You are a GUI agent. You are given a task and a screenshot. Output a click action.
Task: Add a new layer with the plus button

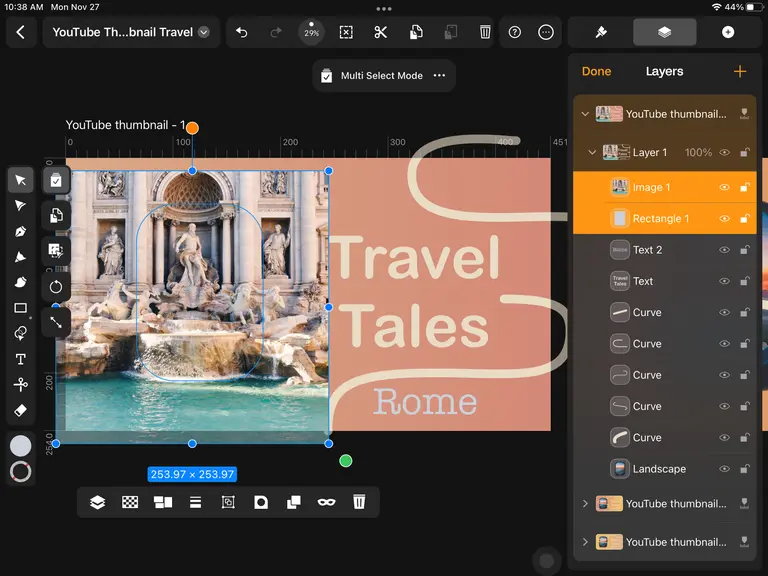tap(740, 72)
